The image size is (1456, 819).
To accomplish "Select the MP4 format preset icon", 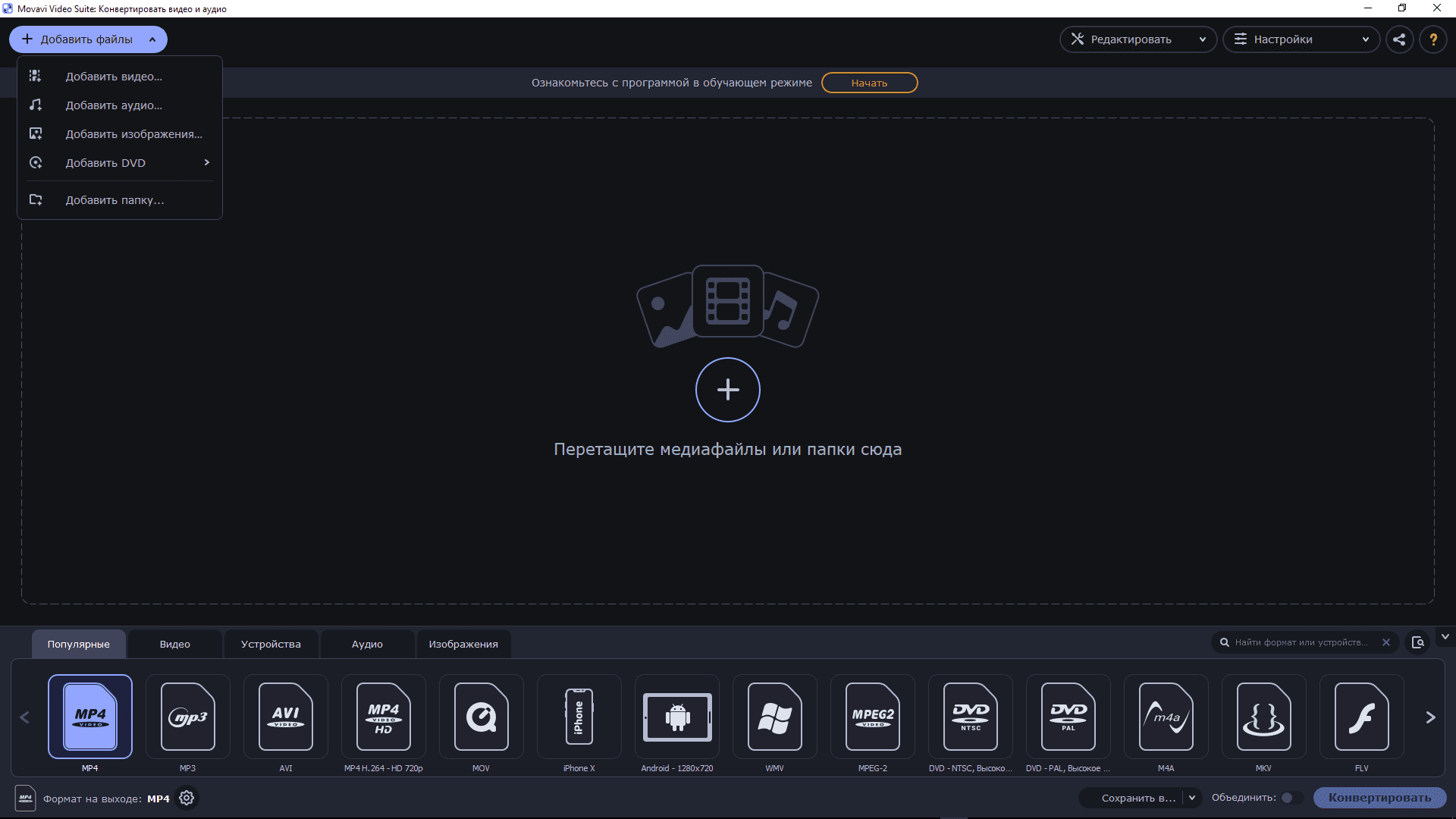I will point(90,717).
